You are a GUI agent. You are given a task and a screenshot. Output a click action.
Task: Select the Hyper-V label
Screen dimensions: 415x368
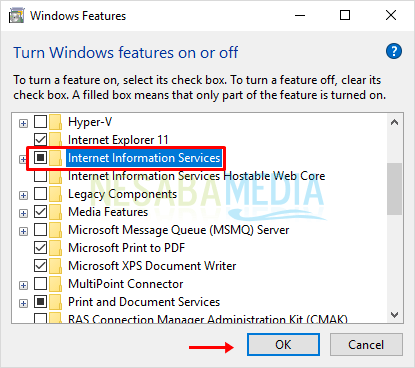point(90,122)
